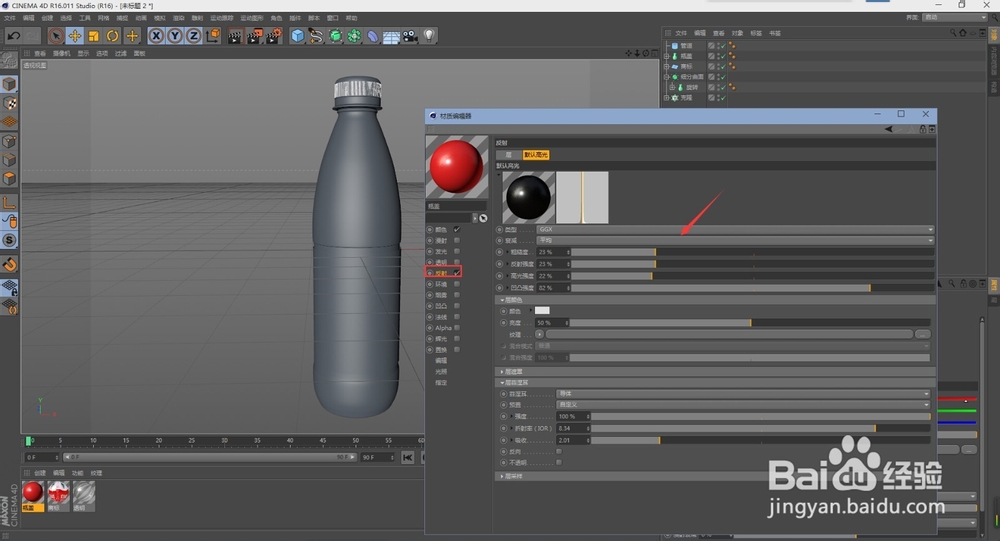Click the white layer color swatch

[542, 311]
